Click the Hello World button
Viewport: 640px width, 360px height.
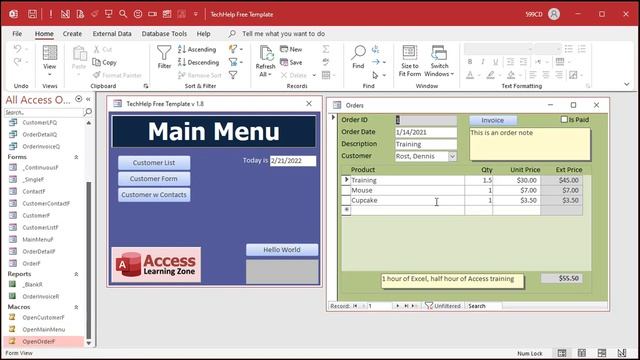282,250
